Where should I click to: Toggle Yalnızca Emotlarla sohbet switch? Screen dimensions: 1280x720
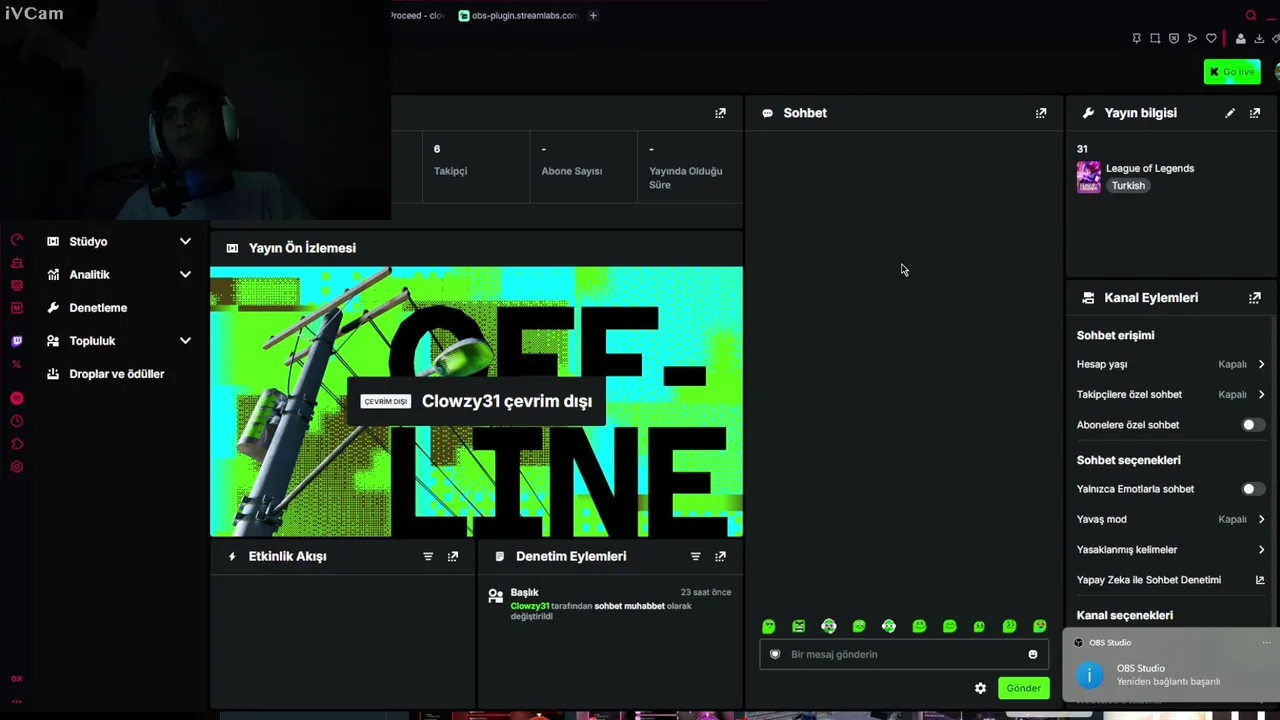(1253, 489)
